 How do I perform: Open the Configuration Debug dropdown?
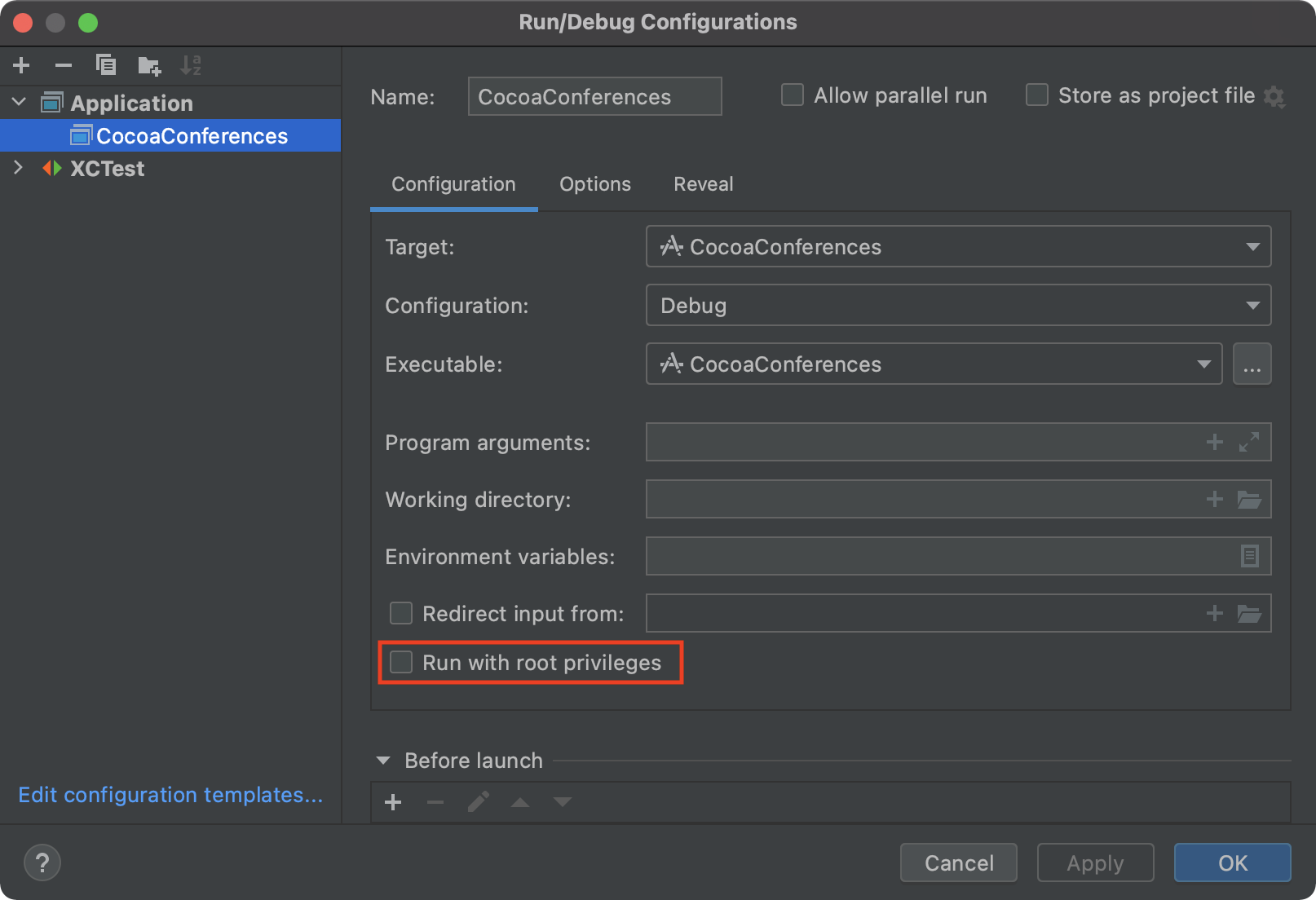pos(959,305)
